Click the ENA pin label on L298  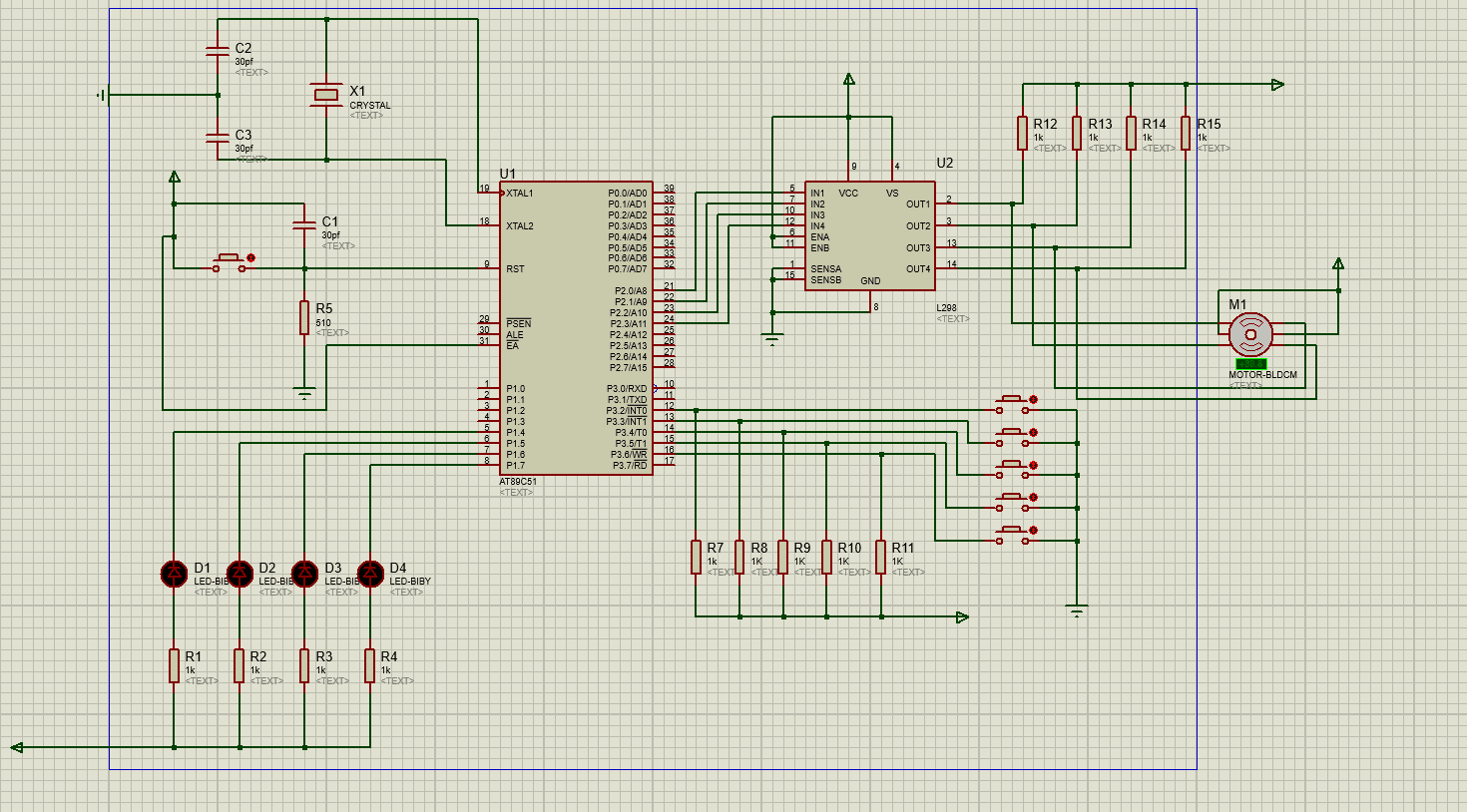(x=819, y=237)
